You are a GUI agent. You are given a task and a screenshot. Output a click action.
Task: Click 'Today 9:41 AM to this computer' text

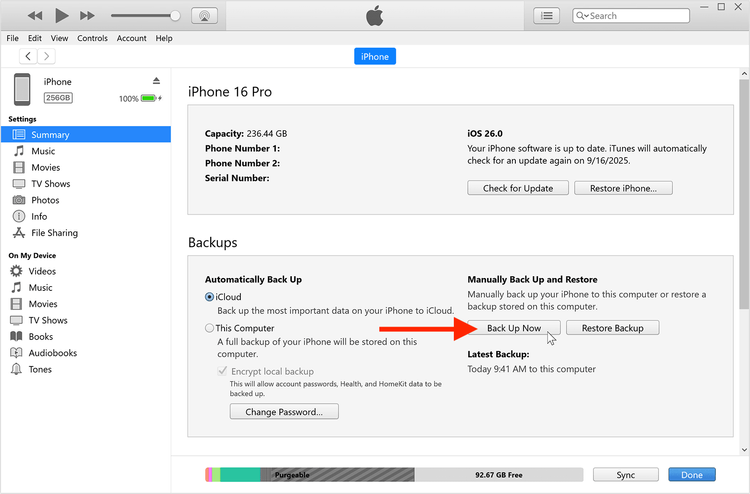pyautogui.click(x=531, y=369)
